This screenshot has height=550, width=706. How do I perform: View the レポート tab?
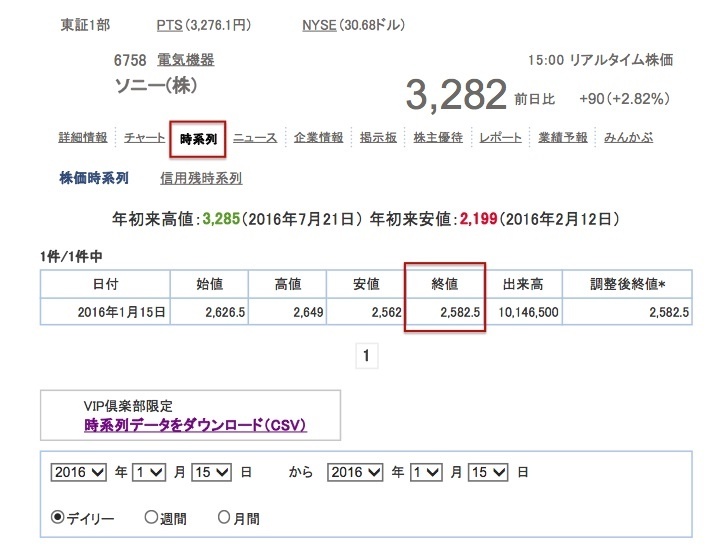pyautogui.click(x=500, y=137)
